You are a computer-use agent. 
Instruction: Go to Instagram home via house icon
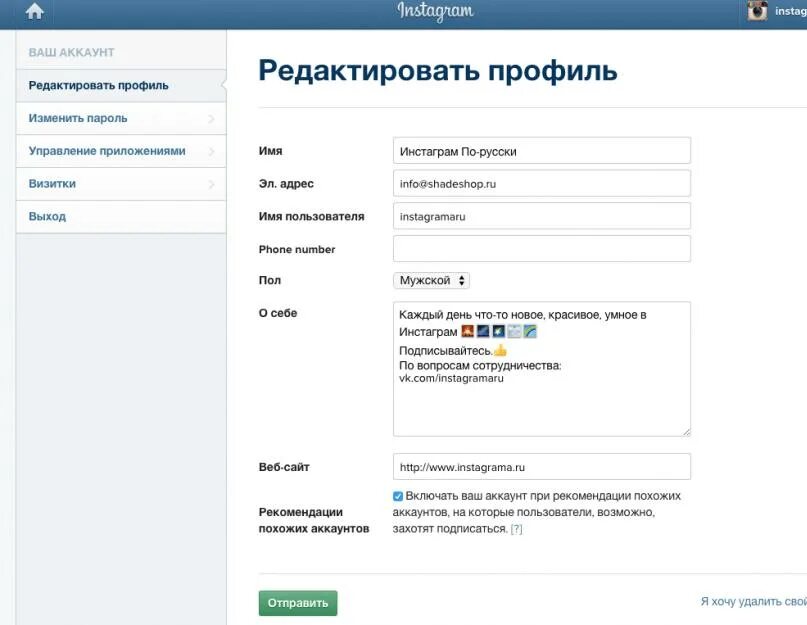pyautogui.click(x=34, y=11)
